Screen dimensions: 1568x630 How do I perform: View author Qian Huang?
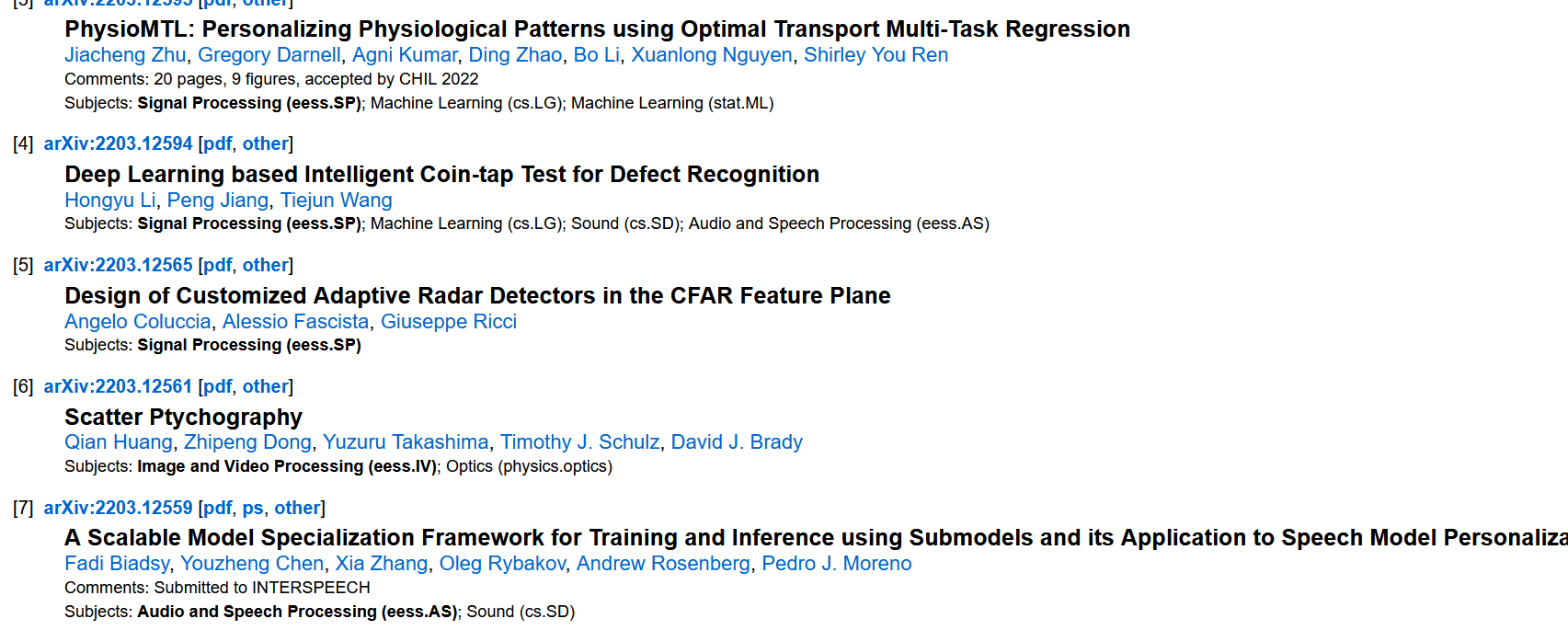(x=118, y=442)
